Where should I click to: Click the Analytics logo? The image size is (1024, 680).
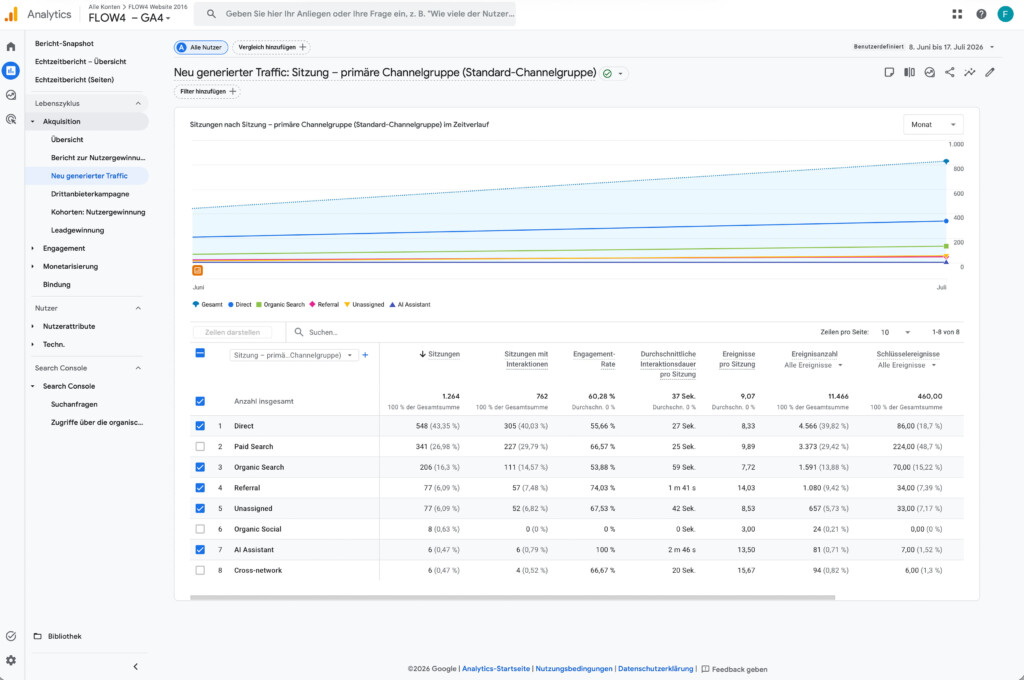[x=11, y=14]
